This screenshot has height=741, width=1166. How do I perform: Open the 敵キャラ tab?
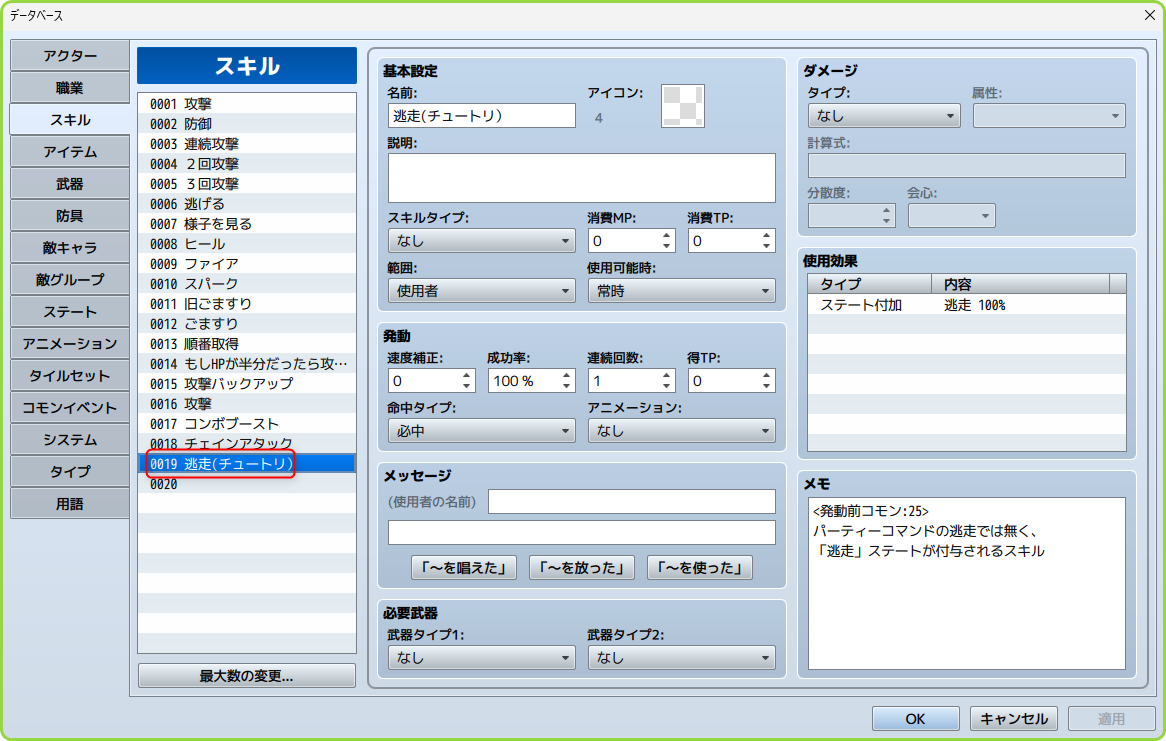tap(70, 248)
